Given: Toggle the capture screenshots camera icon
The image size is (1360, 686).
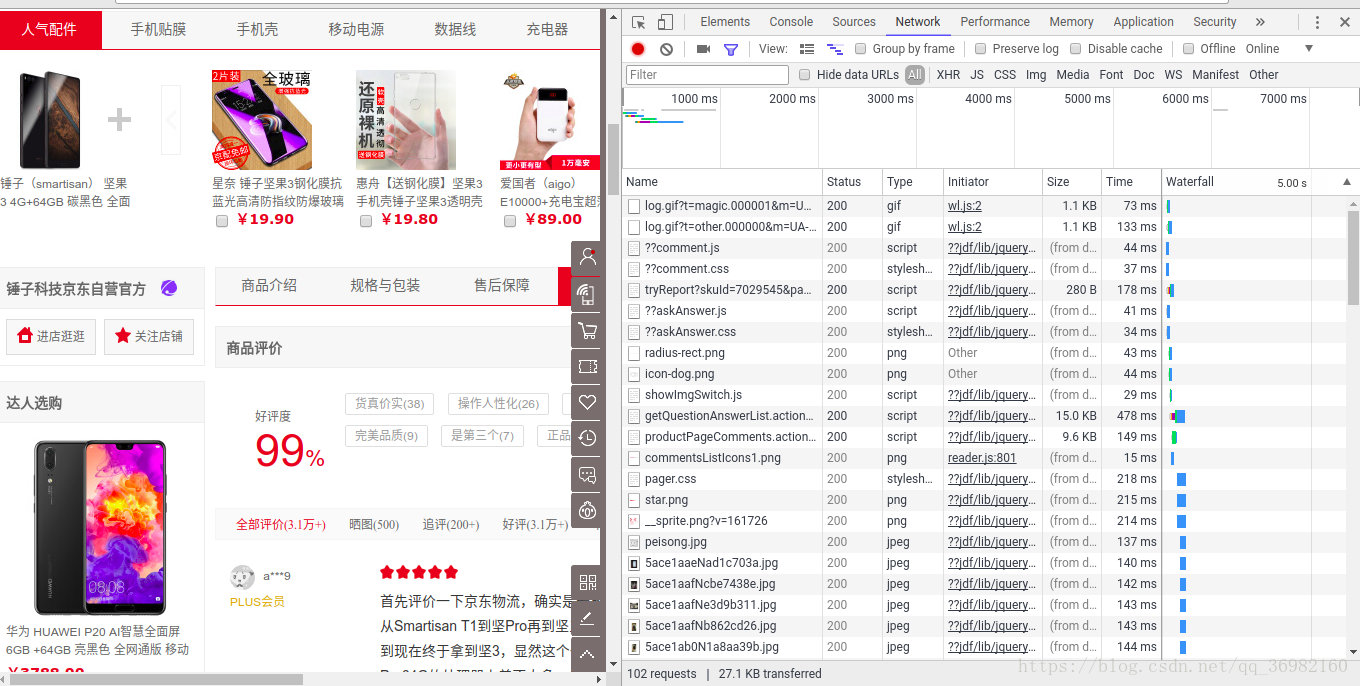Looking at the screenshot, I should (x=703, y=49).
